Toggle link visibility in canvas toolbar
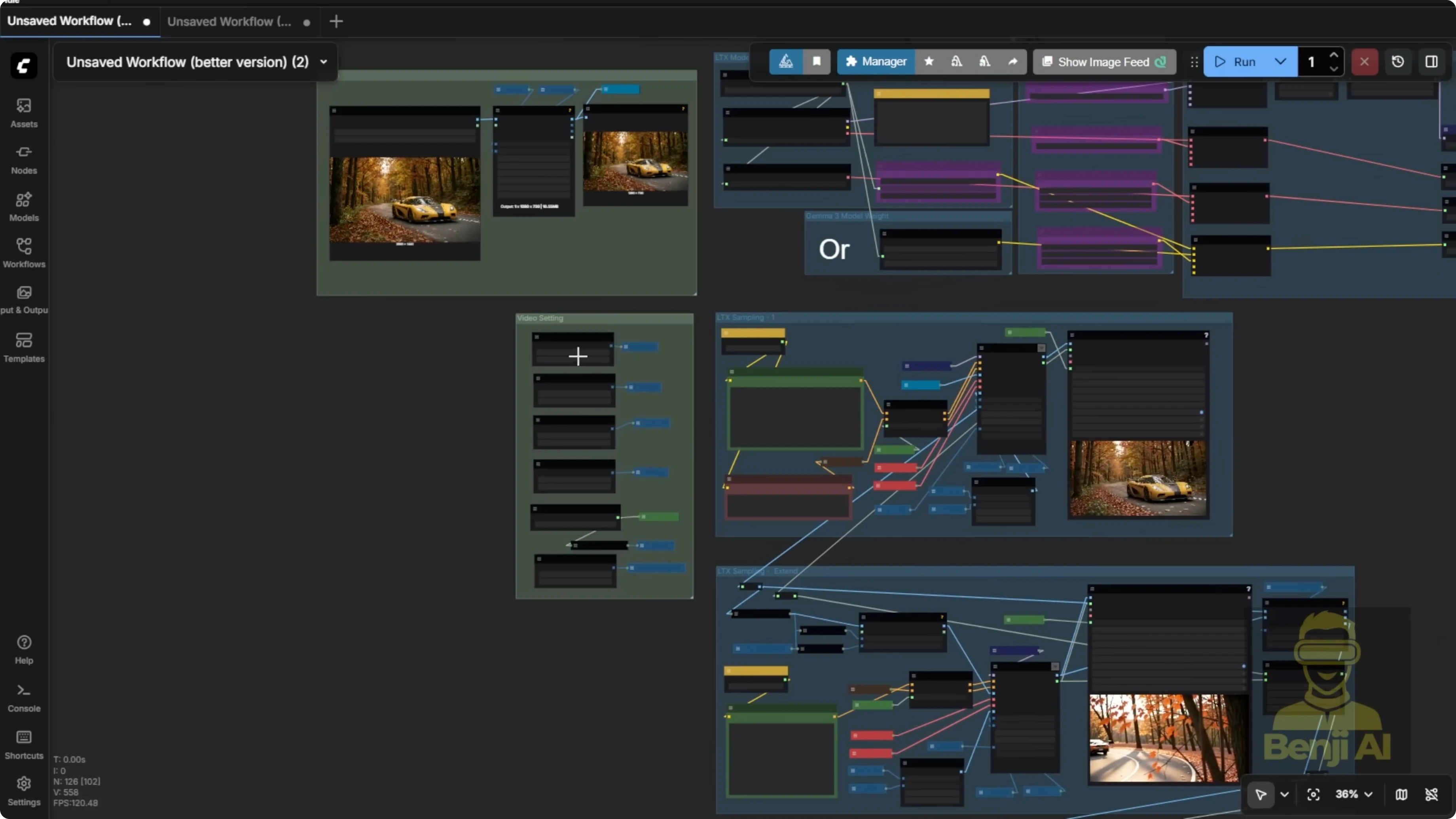 (1431, 794)
